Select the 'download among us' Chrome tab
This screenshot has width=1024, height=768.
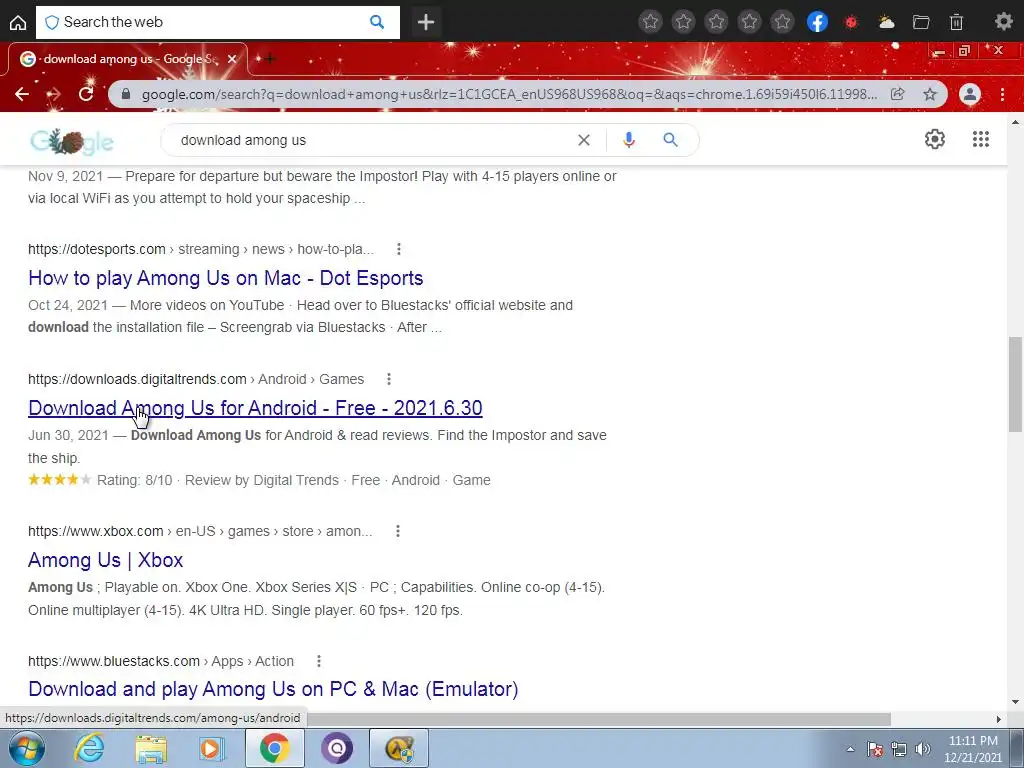[x=127, y=59]
